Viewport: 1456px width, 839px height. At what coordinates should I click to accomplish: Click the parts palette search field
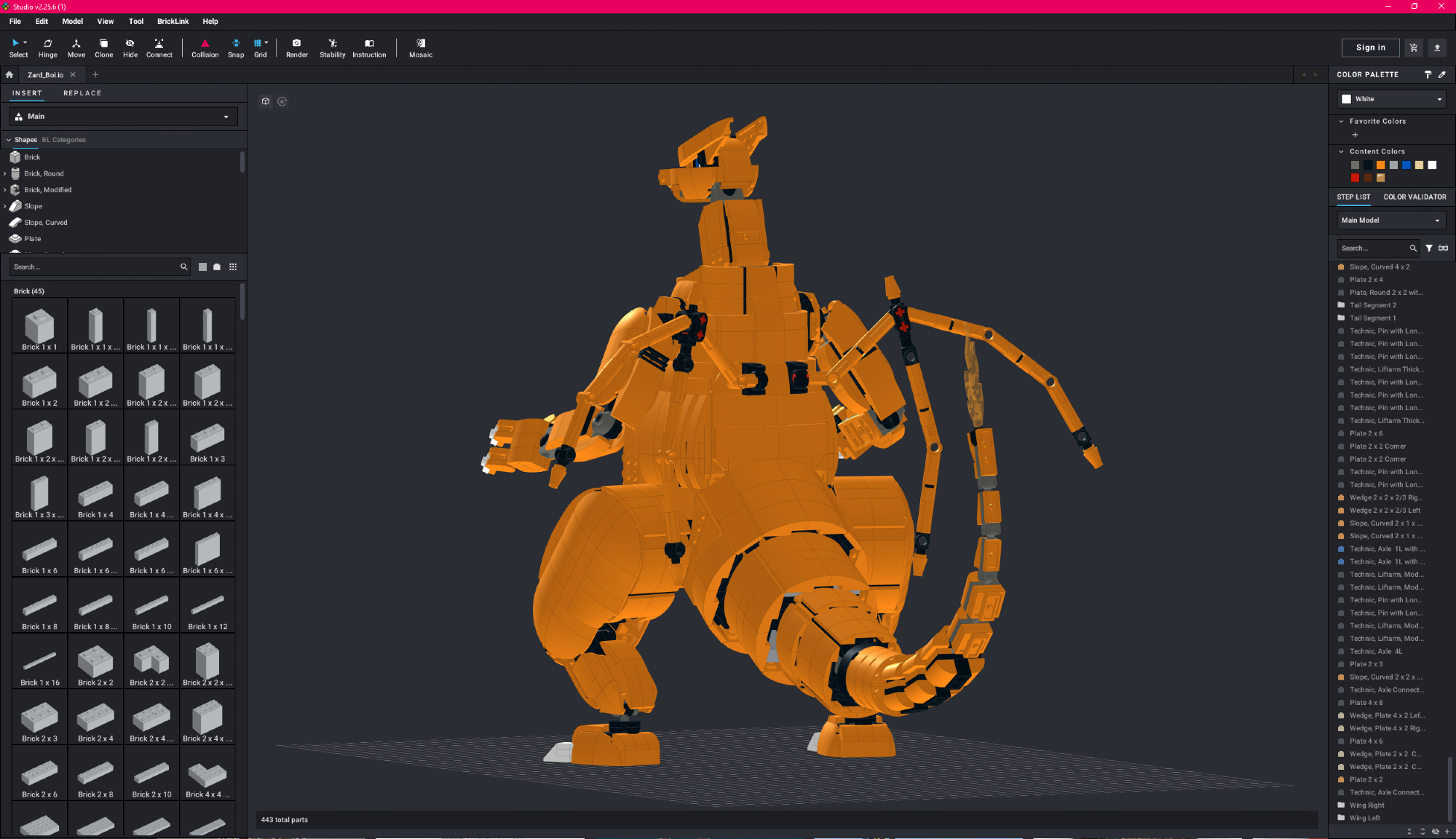tap(95, 267)
